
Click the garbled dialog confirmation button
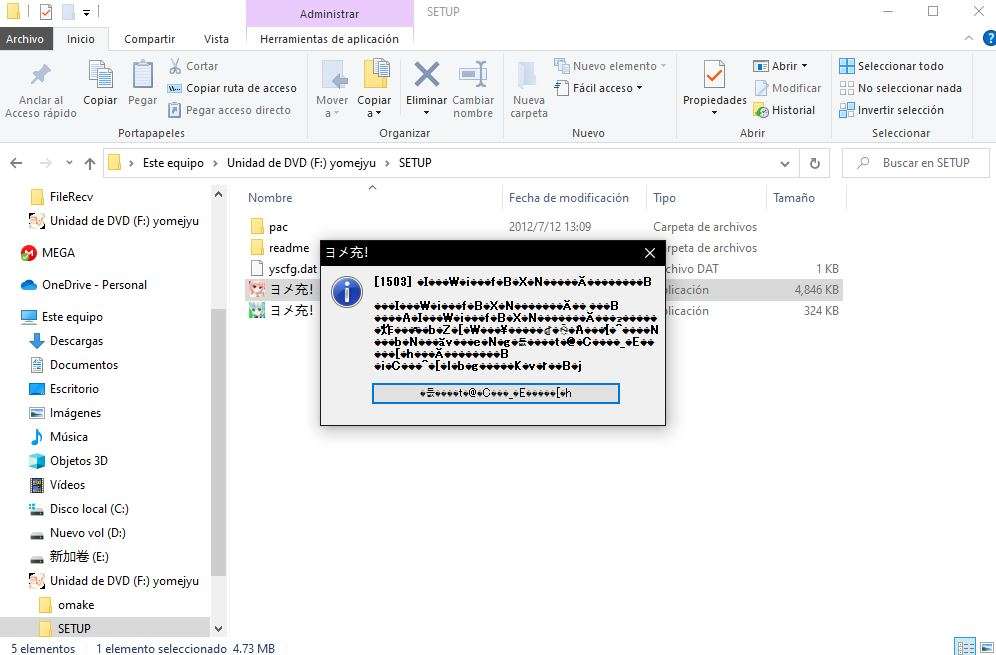495,393
